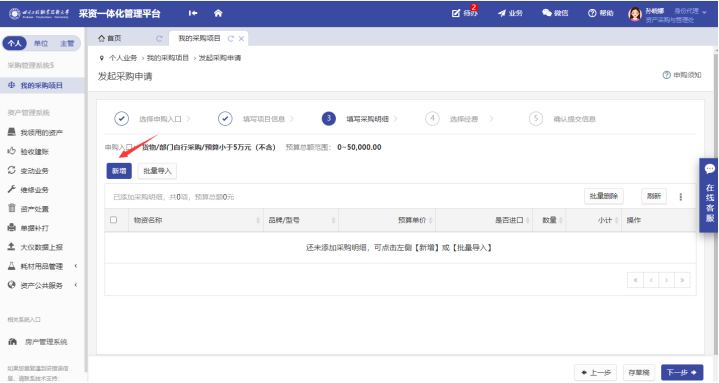Click the 批量删除 button
This screenshot has height=383, width=719.
(x=603, y=196)
